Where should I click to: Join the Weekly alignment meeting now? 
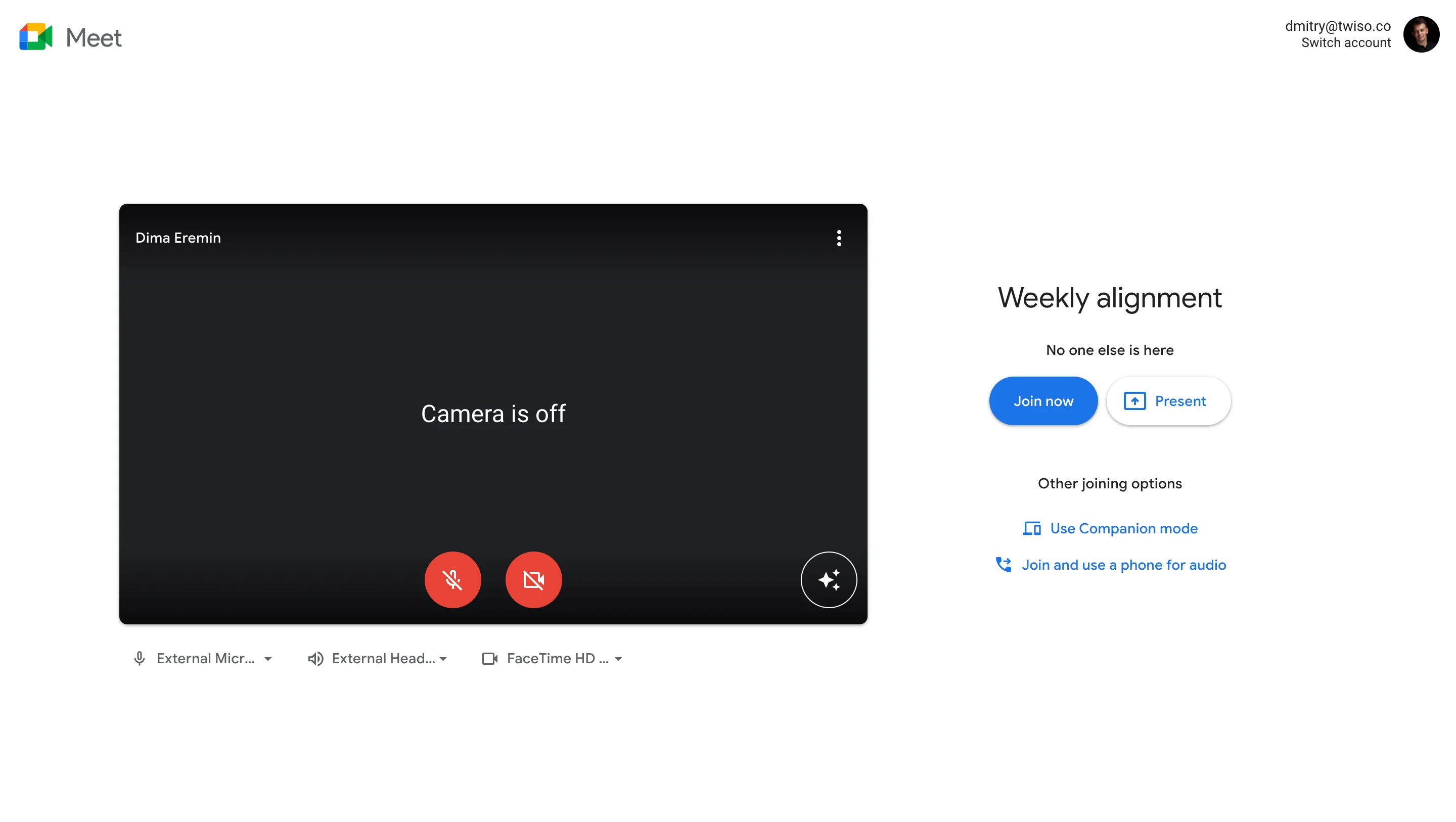point(1043,400)
